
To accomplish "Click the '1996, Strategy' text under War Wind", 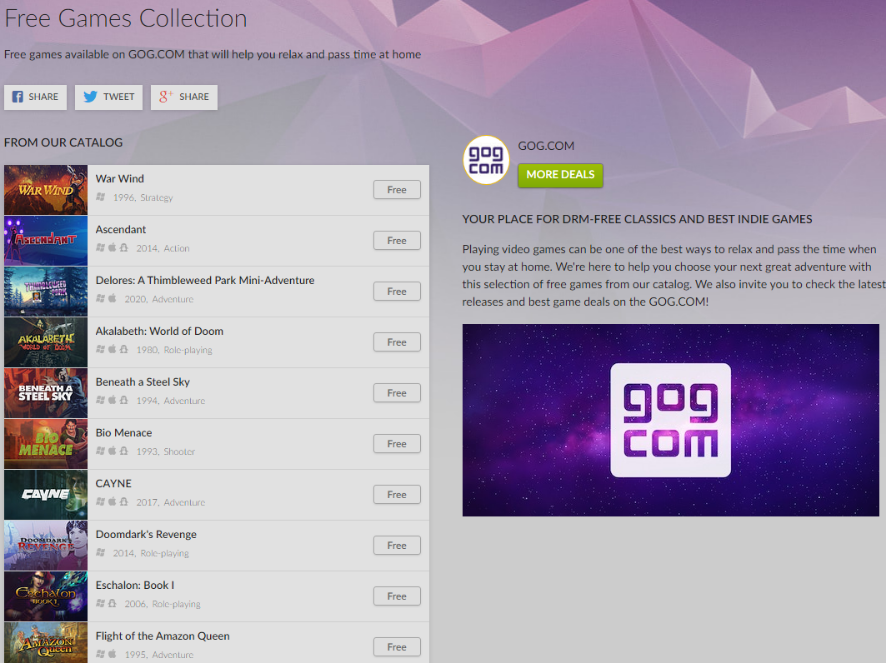I will tap(143, 198).
